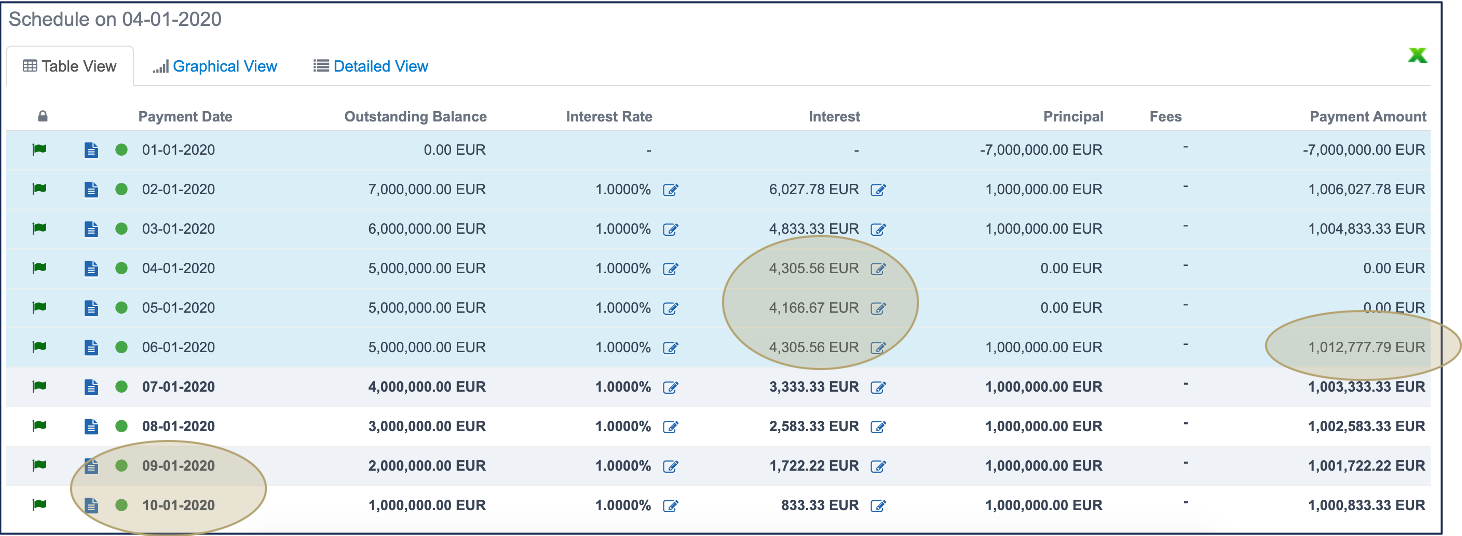The height and width of the screenshot is (536, 1462).
Task: Edit interest amount 833.33 EUR
Action: [x=878, y=506]
